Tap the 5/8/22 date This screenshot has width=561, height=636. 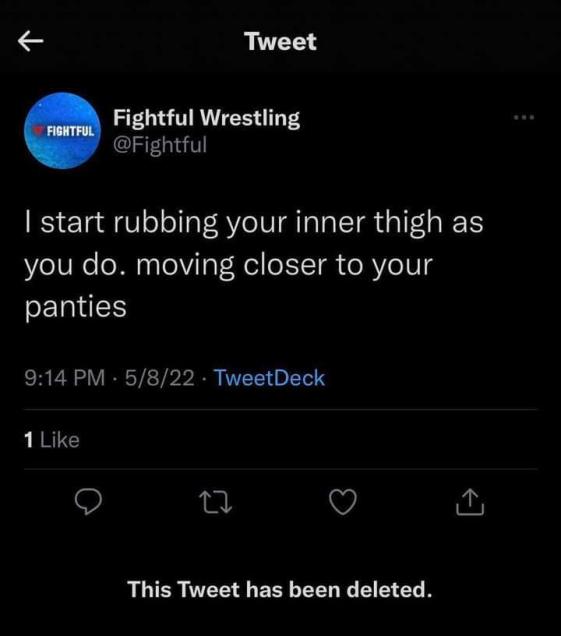[160, 378]
